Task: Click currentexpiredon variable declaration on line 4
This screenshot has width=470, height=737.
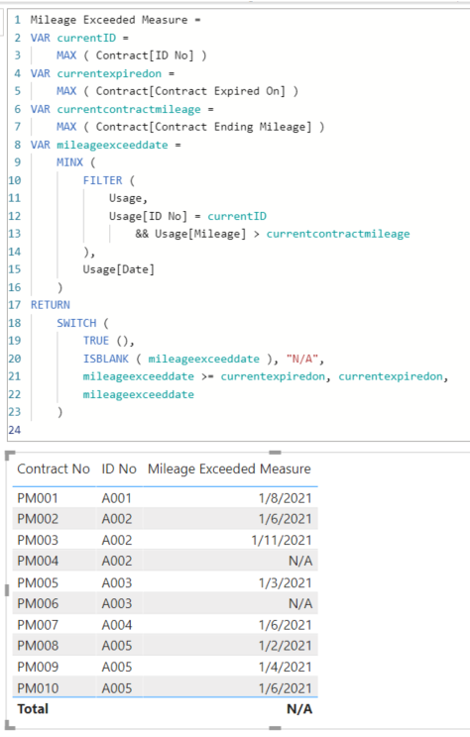Action: 109,73
